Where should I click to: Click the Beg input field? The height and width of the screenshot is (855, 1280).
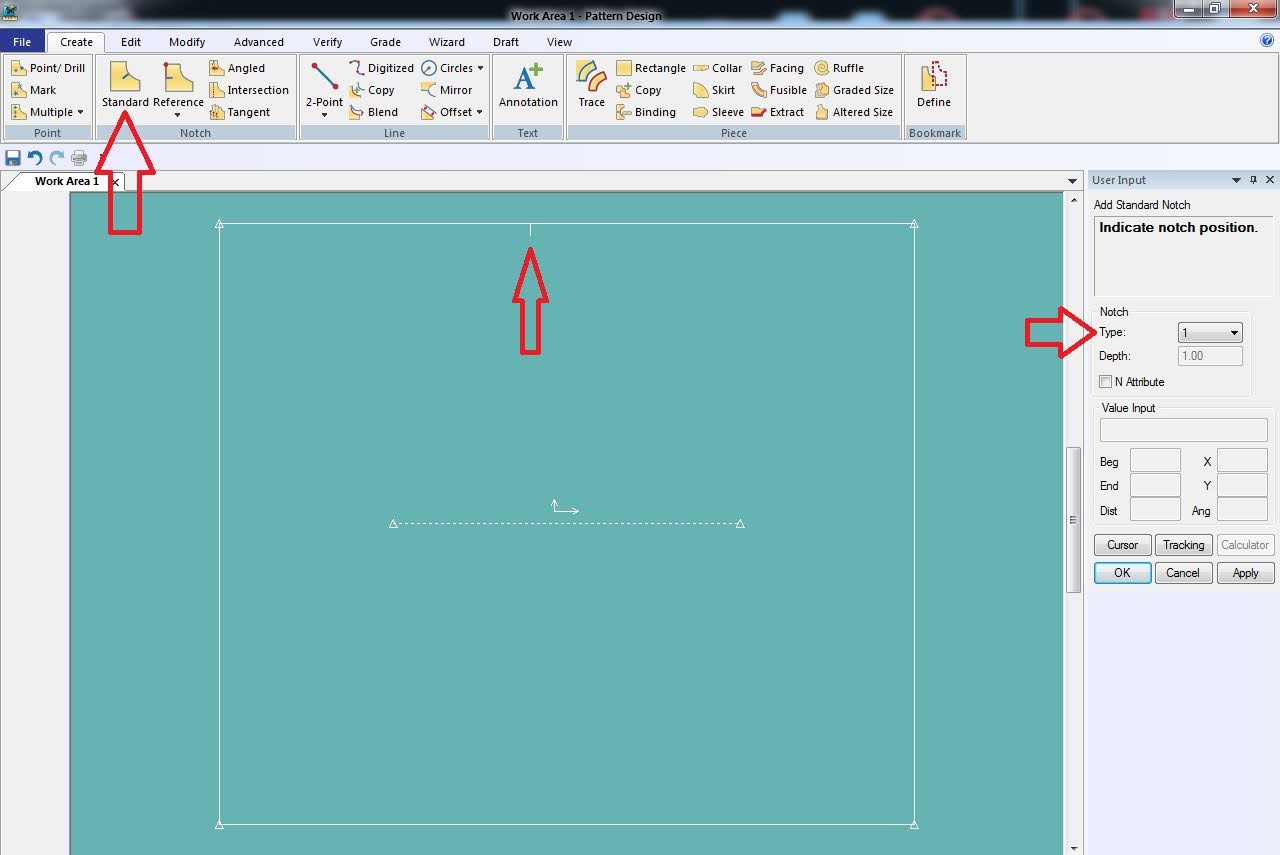[1155, 461]
